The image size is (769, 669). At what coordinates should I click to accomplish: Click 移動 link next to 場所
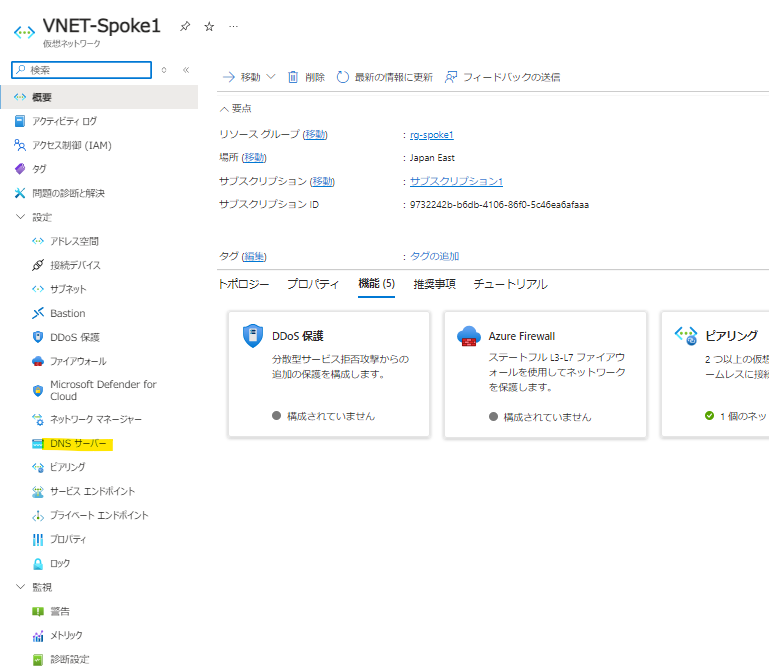pyautogui.click(x=254, y=157)
